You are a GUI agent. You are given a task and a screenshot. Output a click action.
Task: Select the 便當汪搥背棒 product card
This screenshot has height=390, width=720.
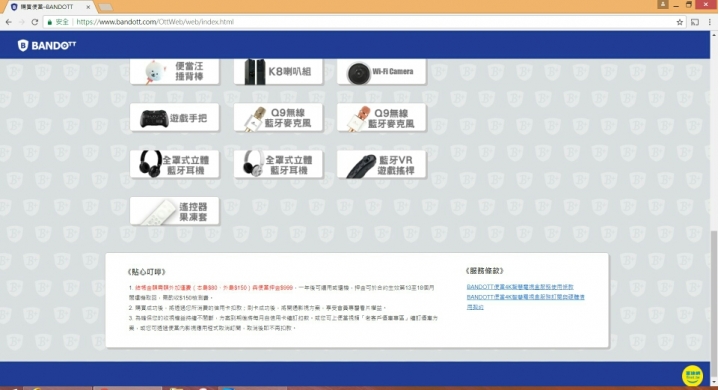pos(174,72)
